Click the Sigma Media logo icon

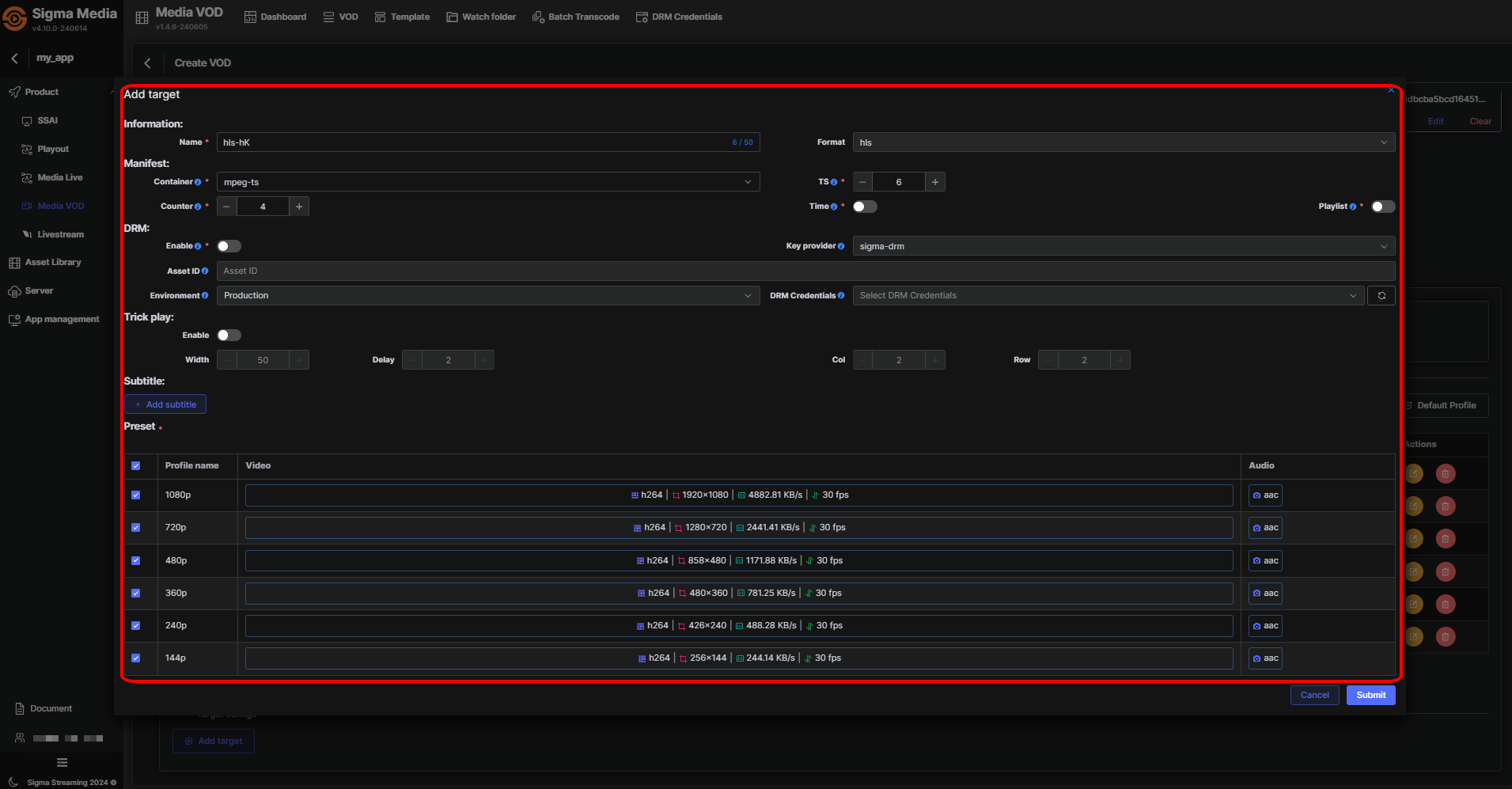coord(15,18)
